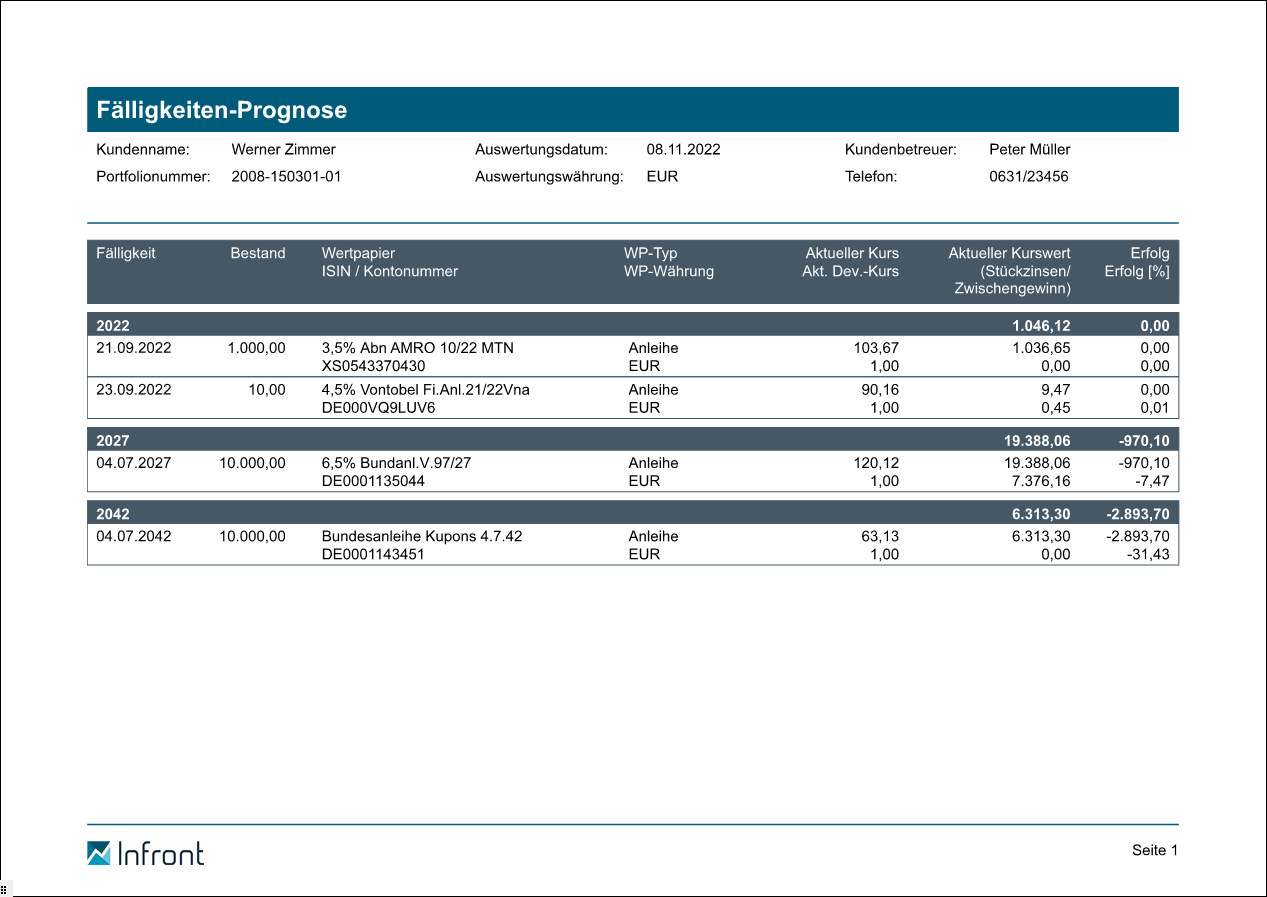Screen dimensions: 1267x897
Task: Select the 2022 group header row
Action: (x=632, y=326)
